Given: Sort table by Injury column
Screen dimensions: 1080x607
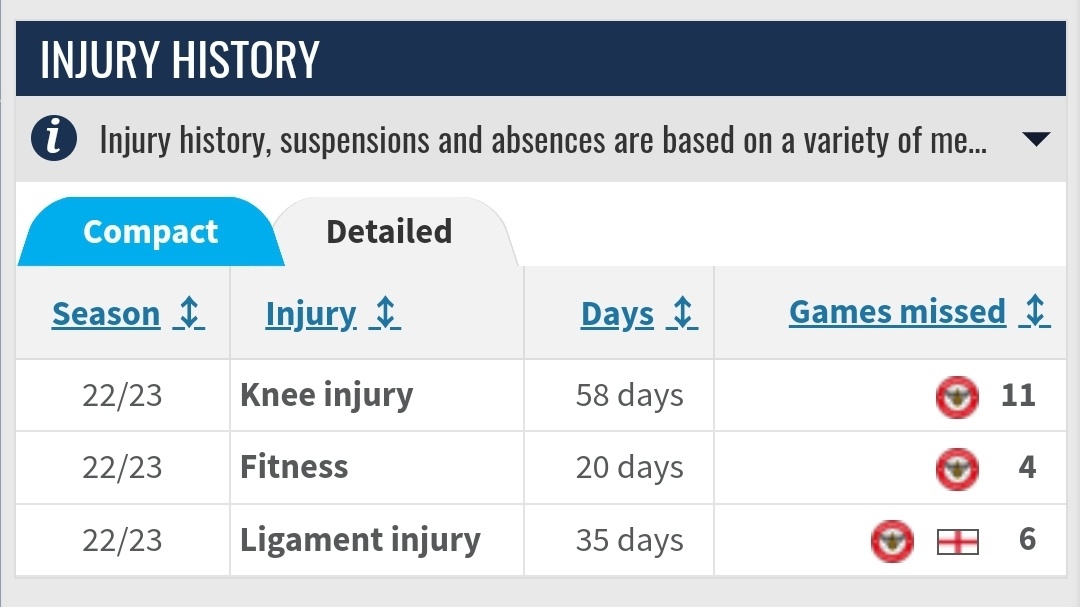Looking at the screenshot, I should [x=311, y=314].
